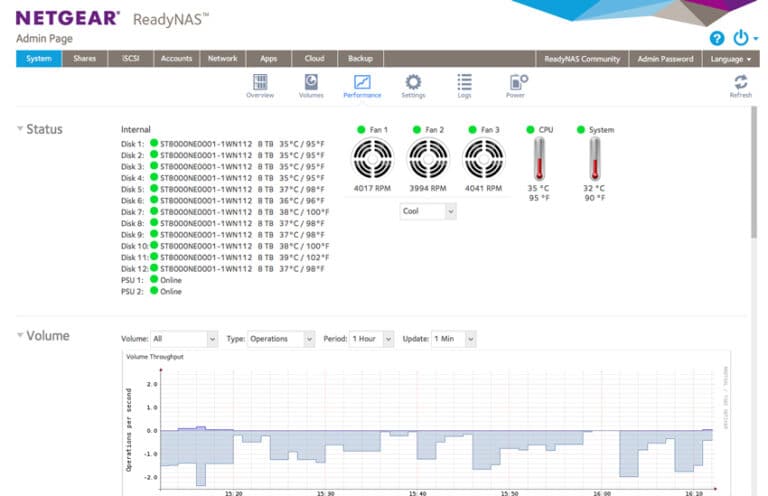
Task: Open the Language dropdown
Action: (731, 59)
